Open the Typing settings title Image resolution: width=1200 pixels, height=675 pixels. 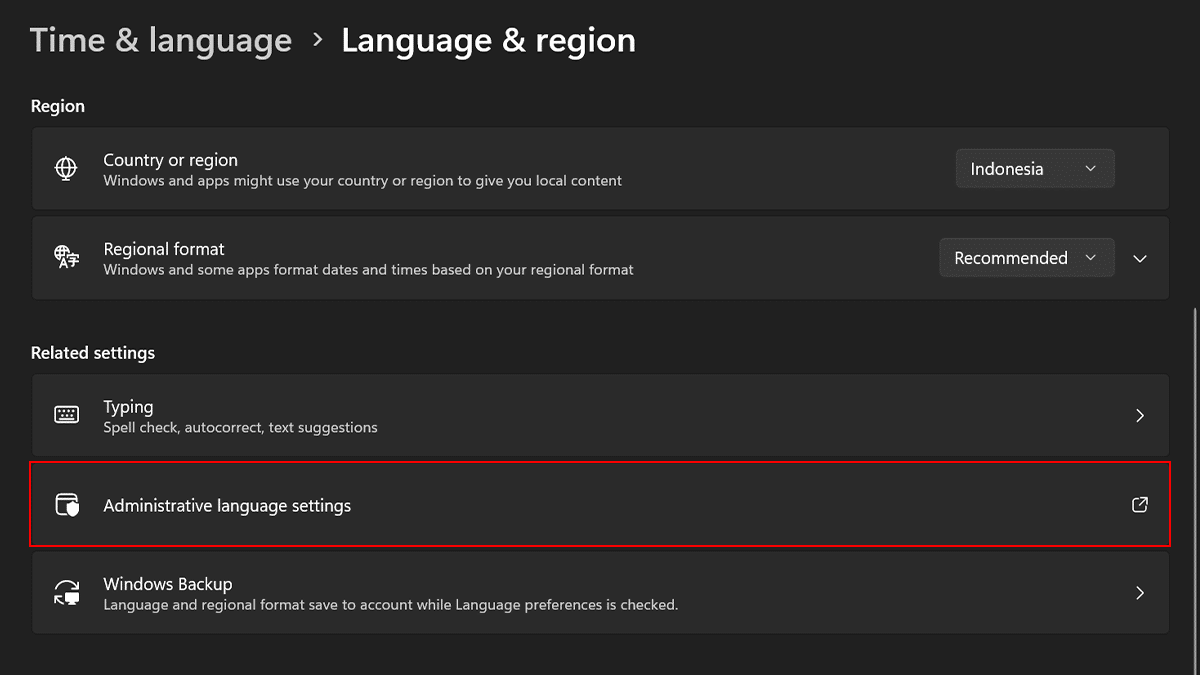click(x=128, y=407)
